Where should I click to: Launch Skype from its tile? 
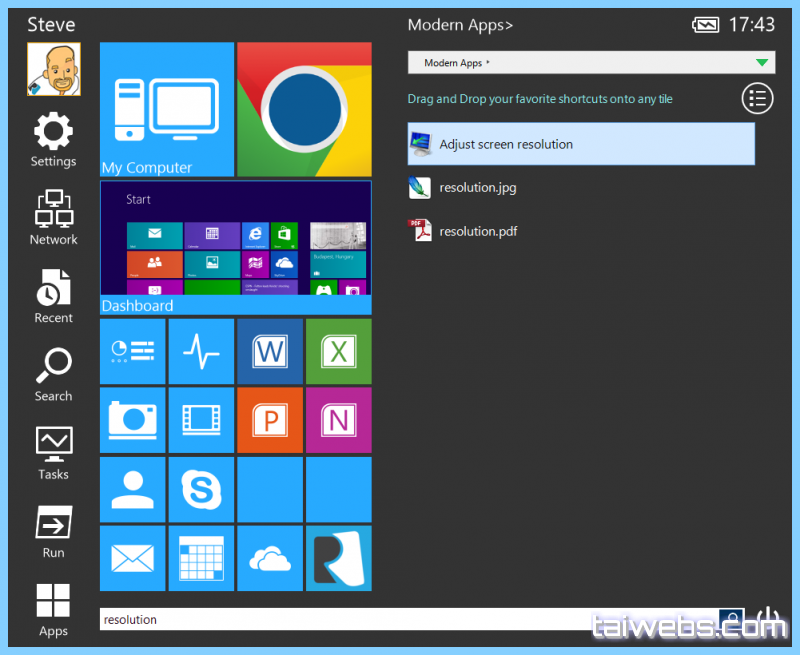point(201,489)
